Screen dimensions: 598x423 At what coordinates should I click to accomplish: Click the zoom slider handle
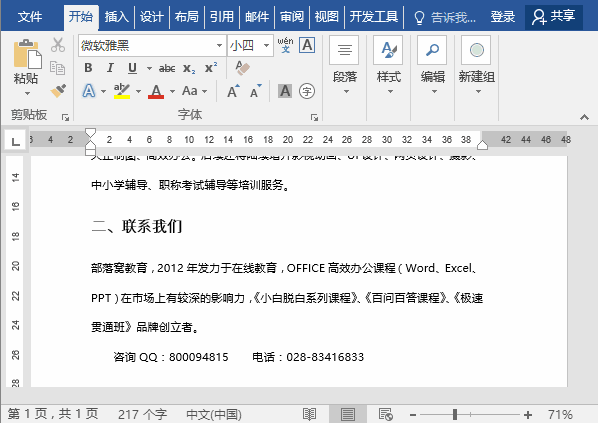pyautogui.click(x=455, y=414)
